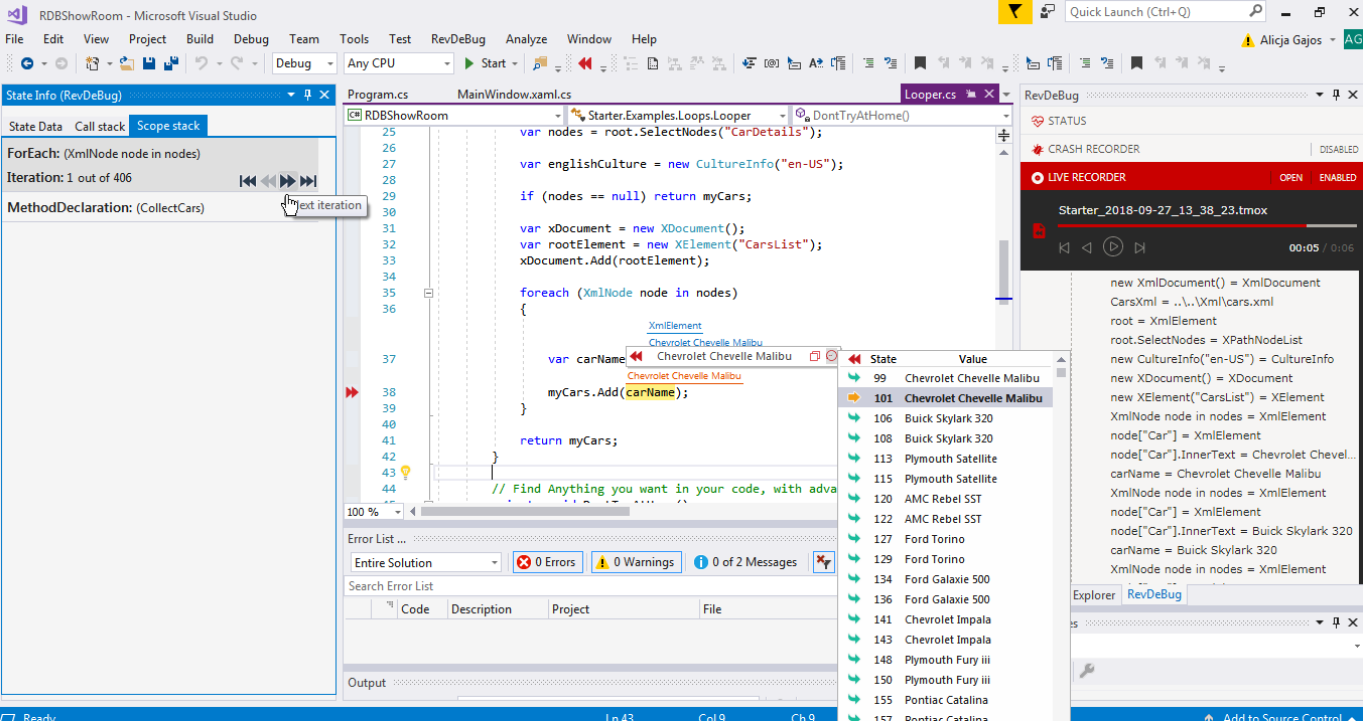Save the current file with the floppy icon
Viewport: 1363px width, 721px height.
[149, 63]
